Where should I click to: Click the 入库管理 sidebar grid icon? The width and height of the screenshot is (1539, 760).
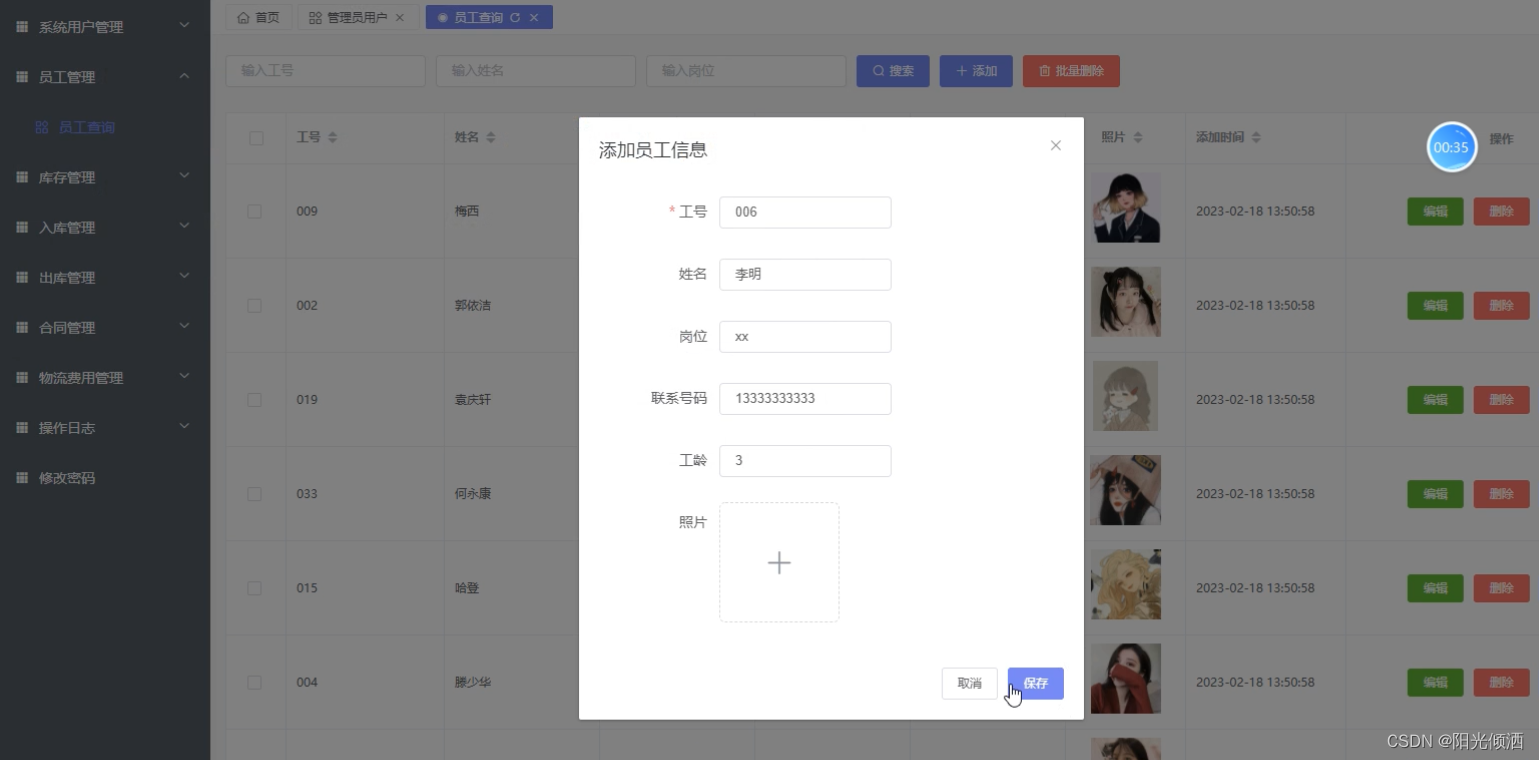click(22, 227)
